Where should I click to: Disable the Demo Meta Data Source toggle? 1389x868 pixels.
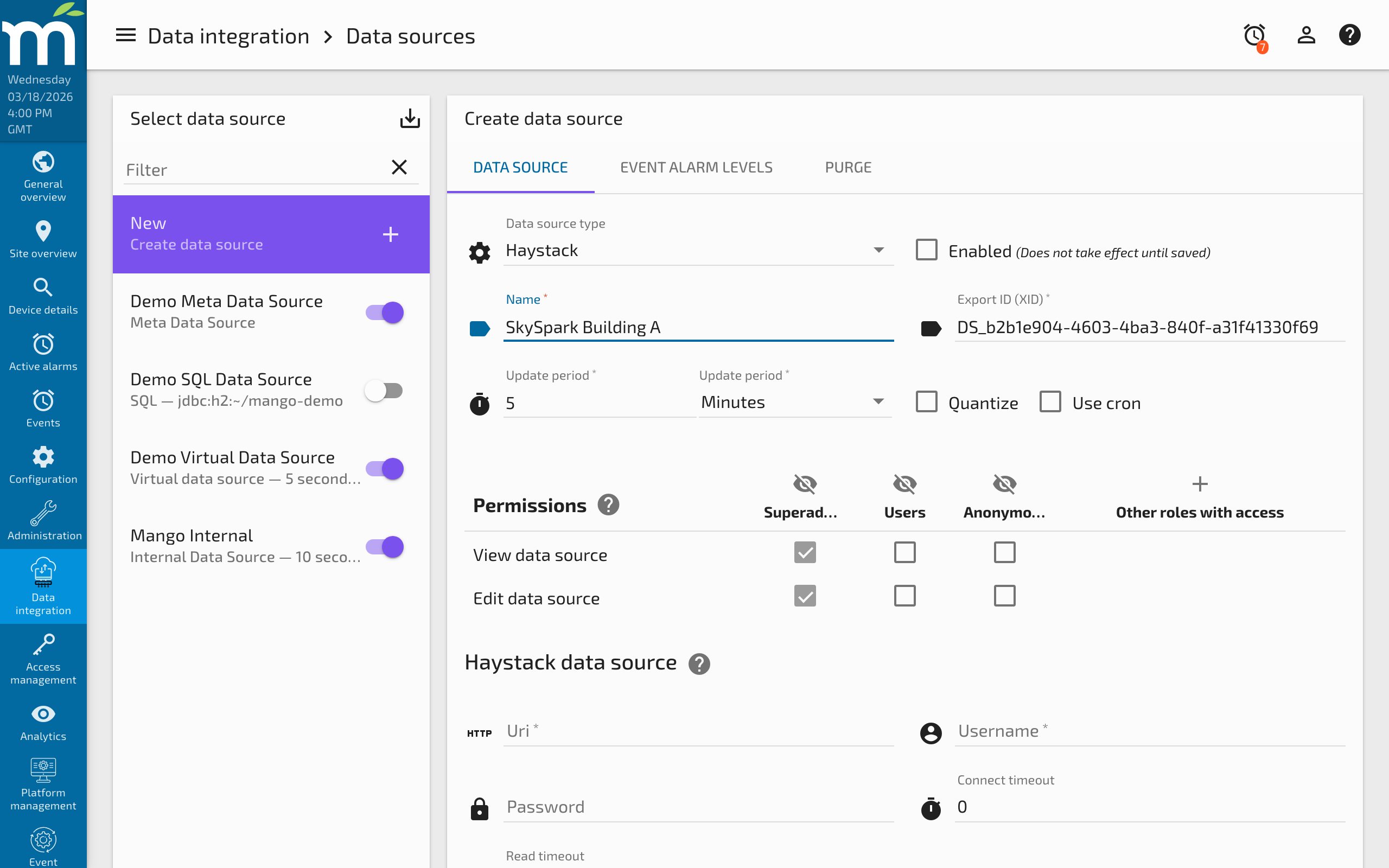point(384,312)
